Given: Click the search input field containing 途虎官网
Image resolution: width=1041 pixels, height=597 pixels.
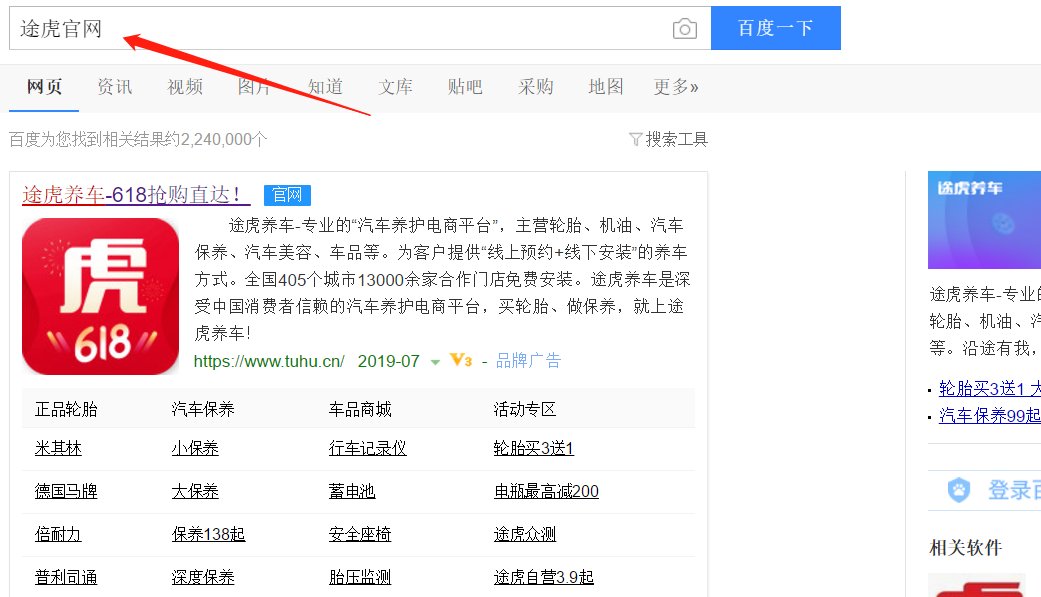Looking at the screenshot, I should point(340,29).
